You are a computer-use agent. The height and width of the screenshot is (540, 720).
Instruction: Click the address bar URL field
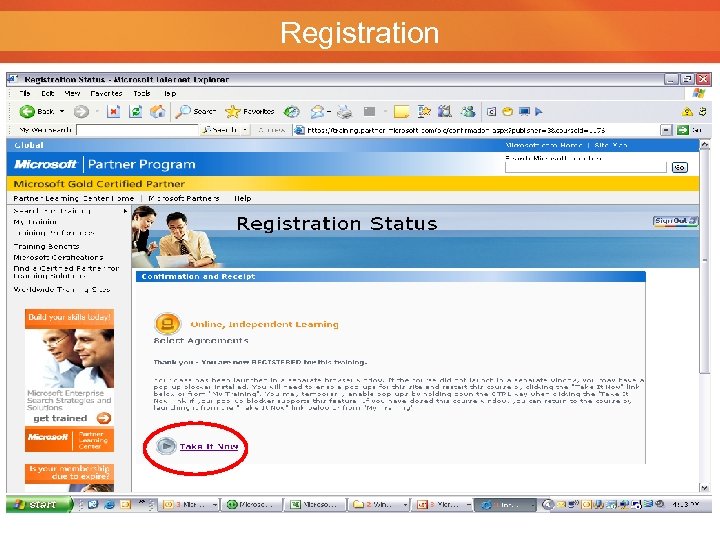point(476,130)
